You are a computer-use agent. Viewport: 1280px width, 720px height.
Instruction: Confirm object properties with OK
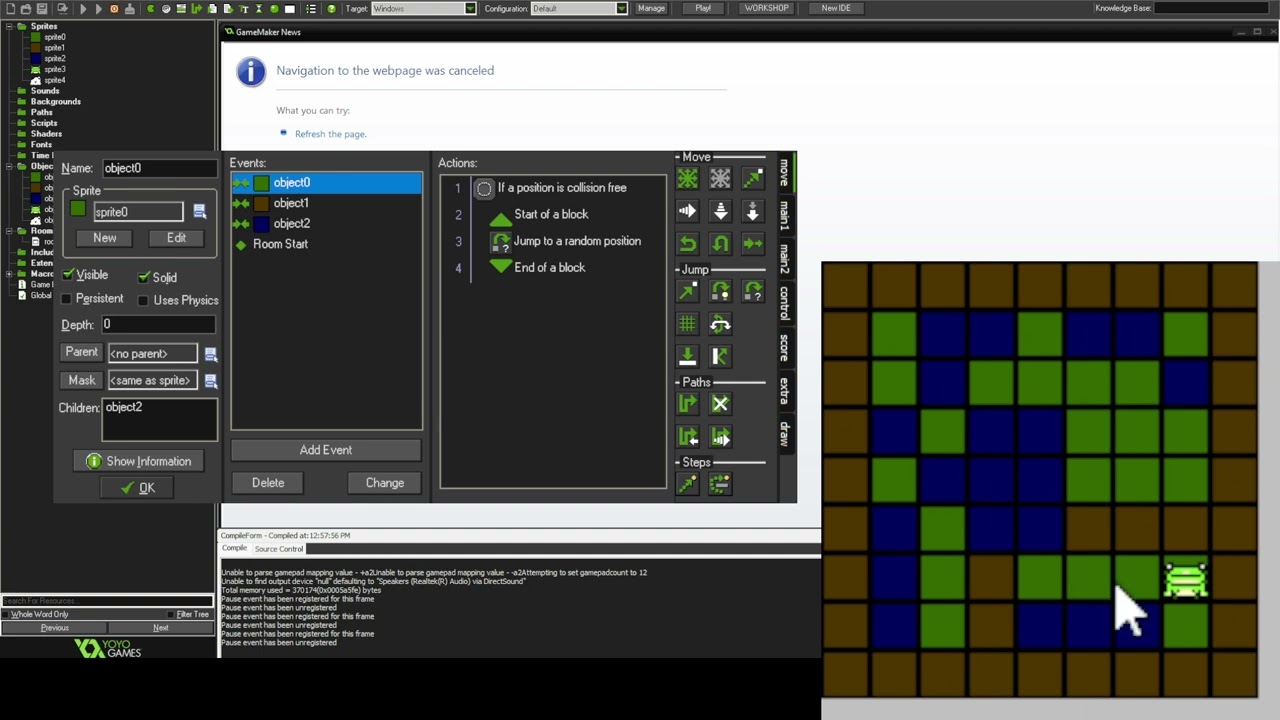click(x=138, y=488)
